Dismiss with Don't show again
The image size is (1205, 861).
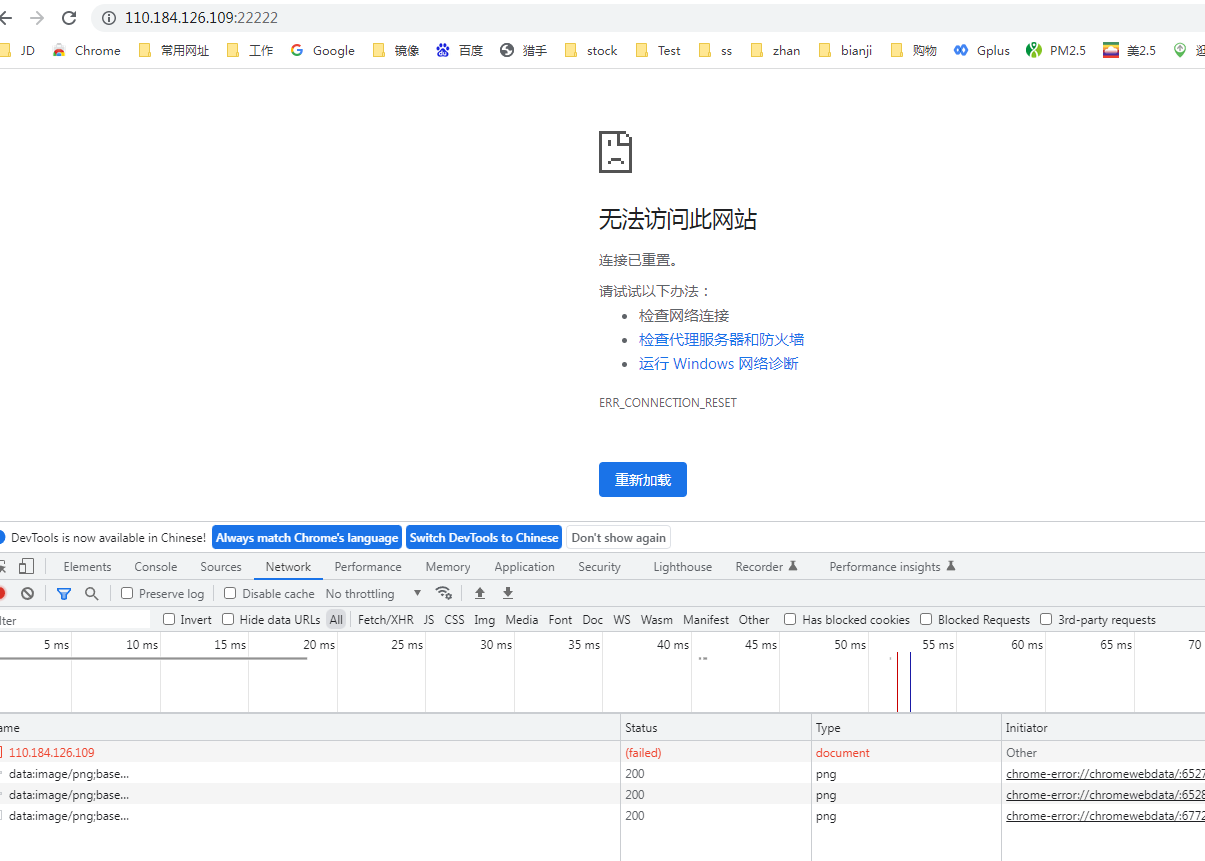pos(618,537)
